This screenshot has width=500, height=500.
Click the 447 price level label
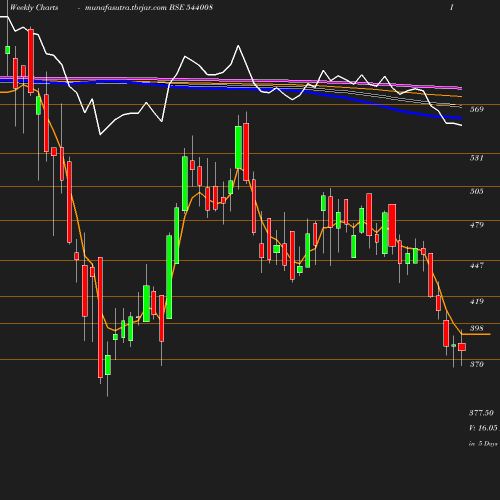(x=476, y=265)
